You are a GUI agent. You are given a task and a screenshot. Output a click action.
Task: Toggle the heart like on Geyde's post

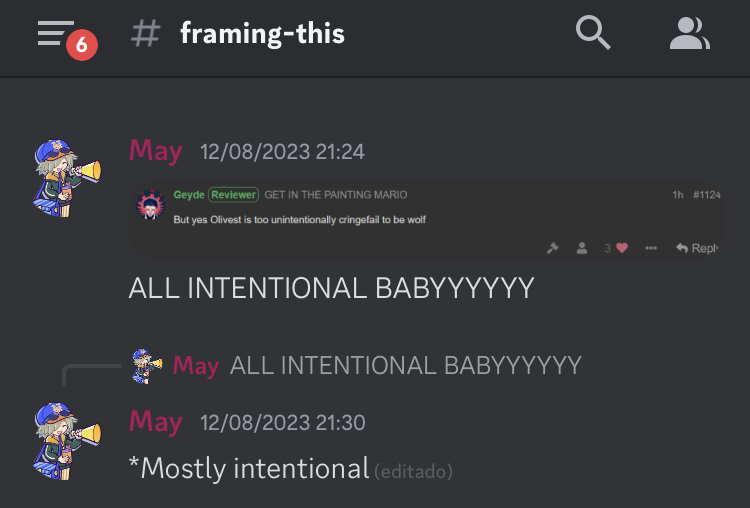tap(621, 248)
